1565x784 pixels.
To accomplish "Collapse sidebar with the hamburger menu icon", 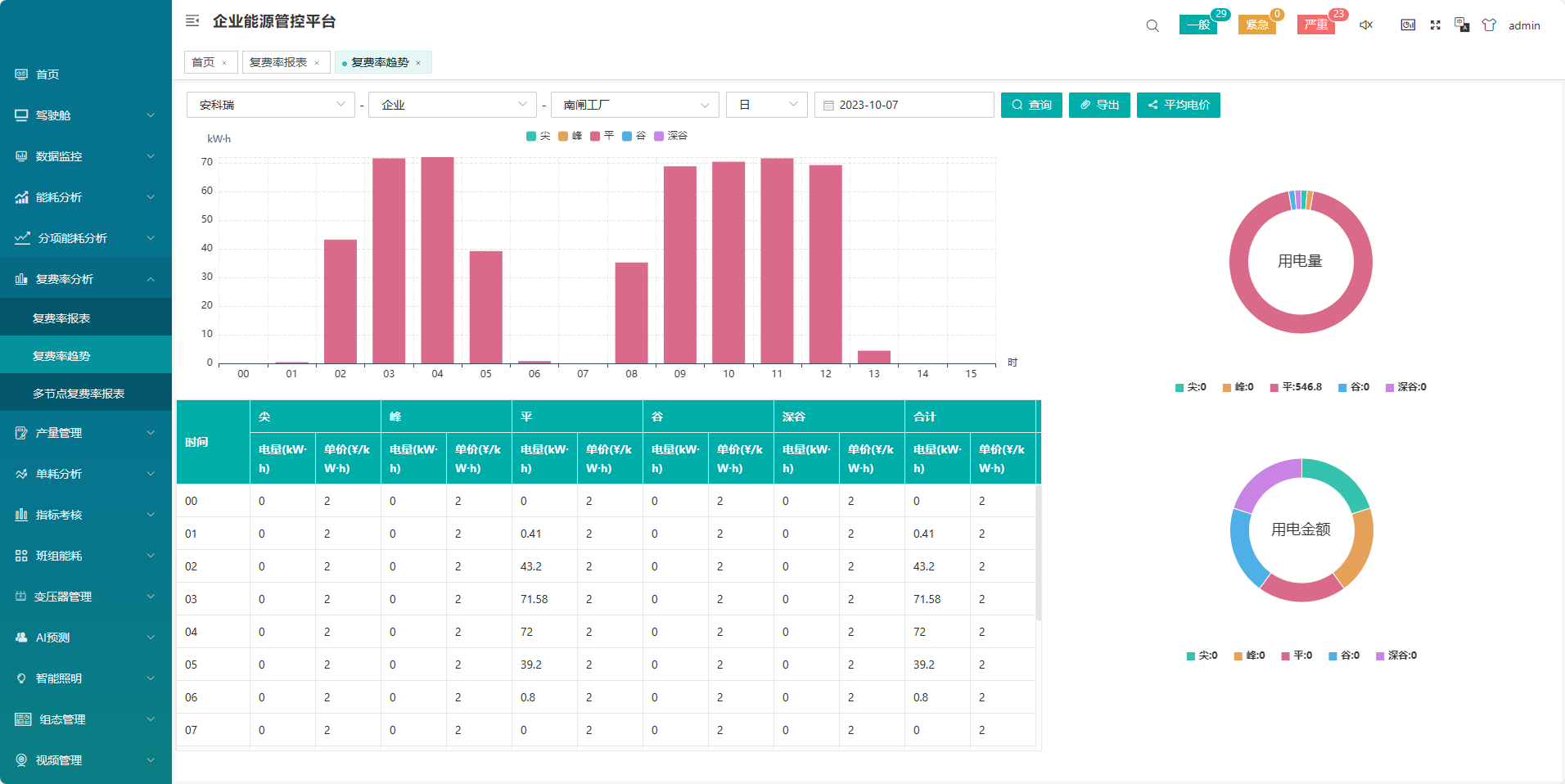I will (192, 21).
